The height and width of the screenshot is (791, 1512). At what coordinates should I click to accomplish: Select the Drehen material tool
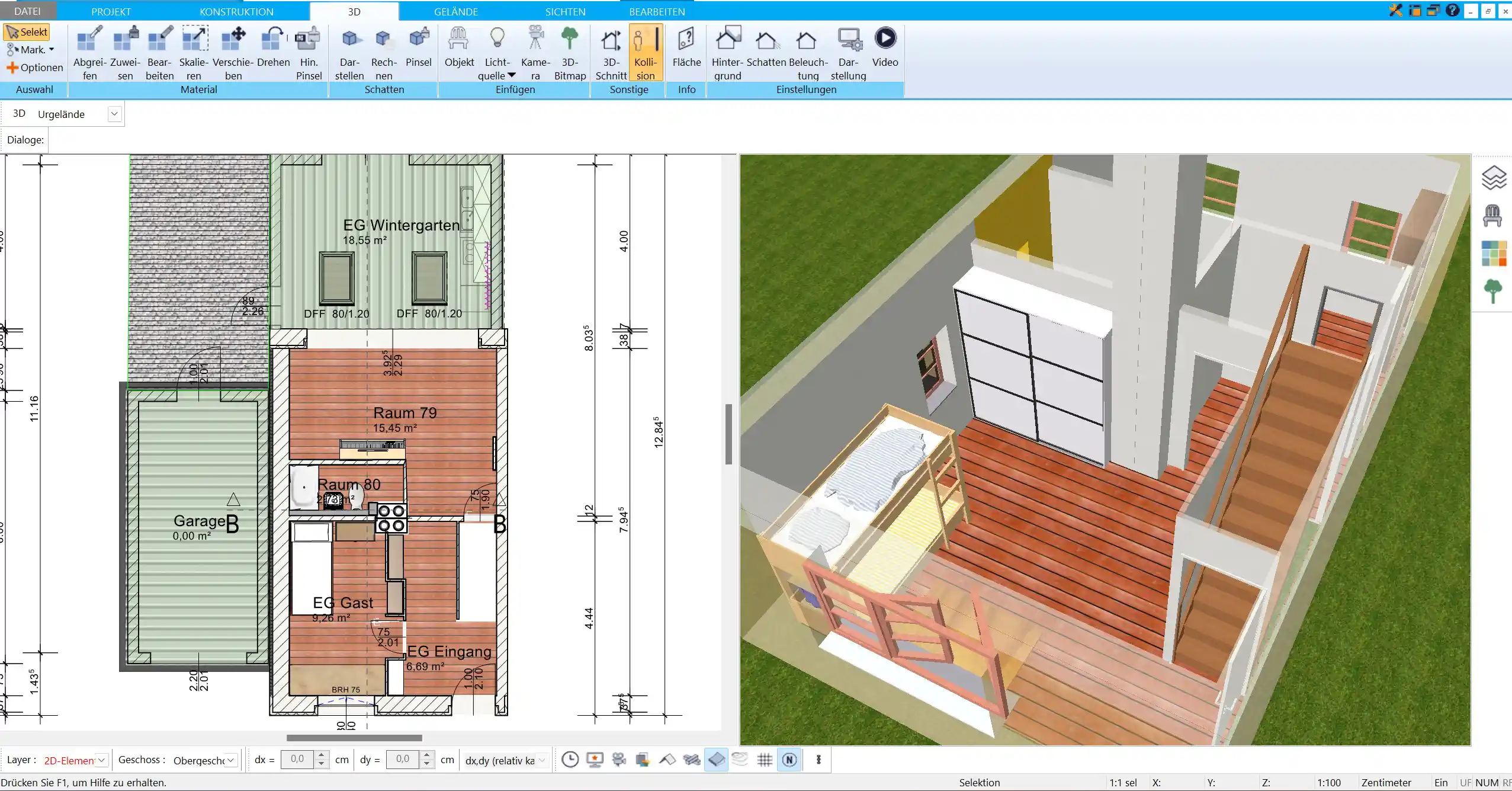pos(273,47)
